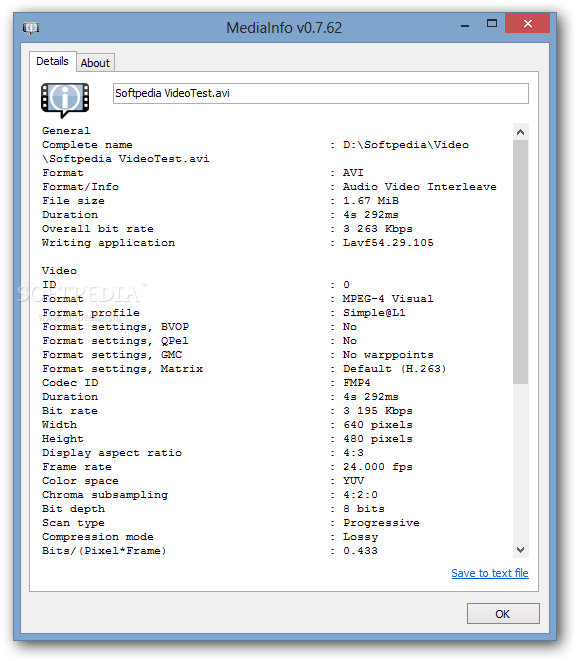Open the Save to text file link
This screenshot has height=661, width=577.
click(x=490, y=573)
